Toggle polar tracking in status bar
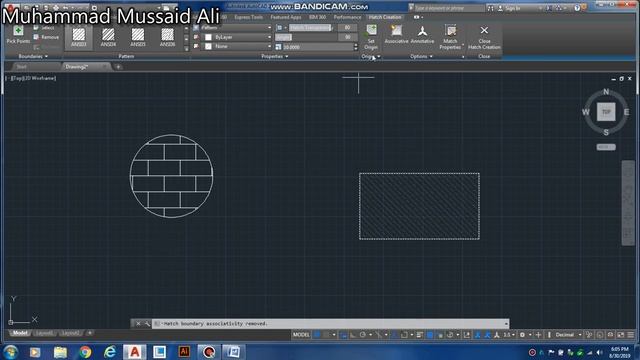Screen dimensions: 640x360 tap(362, 335)
